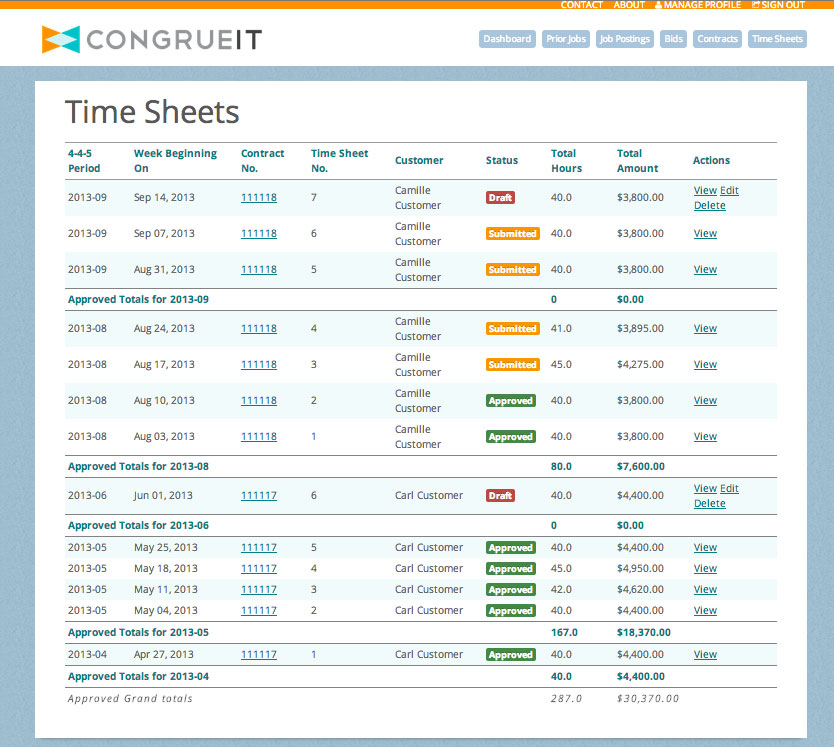Open contract 111118 for Aug 24, 2013
This screenshot has width=834, height=747.
[259, 329]
